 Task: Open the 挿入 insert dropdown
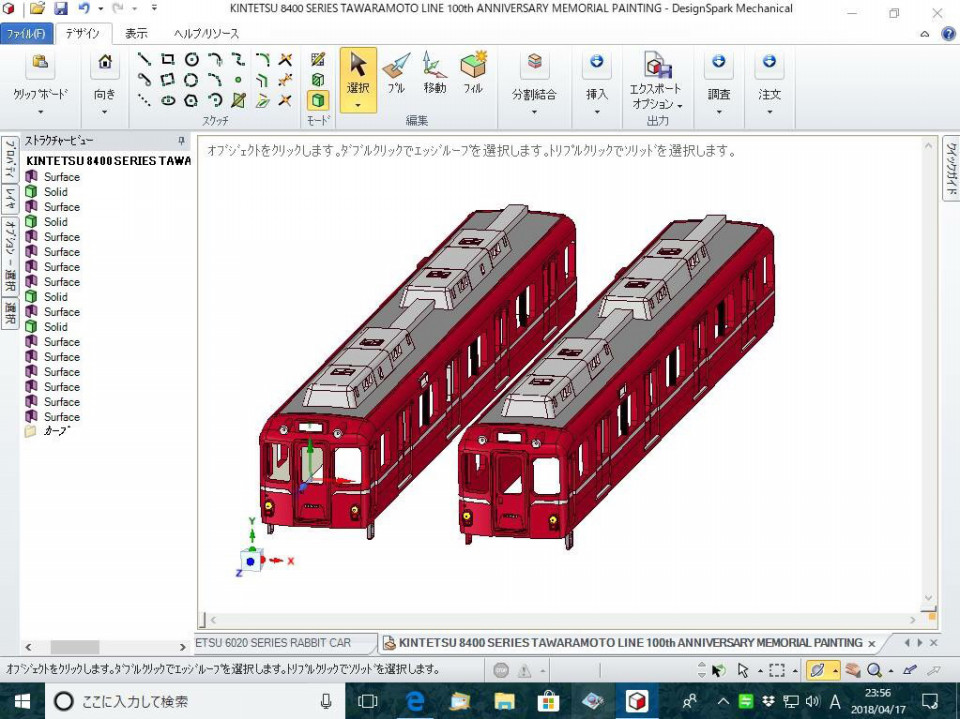point(597,112)
